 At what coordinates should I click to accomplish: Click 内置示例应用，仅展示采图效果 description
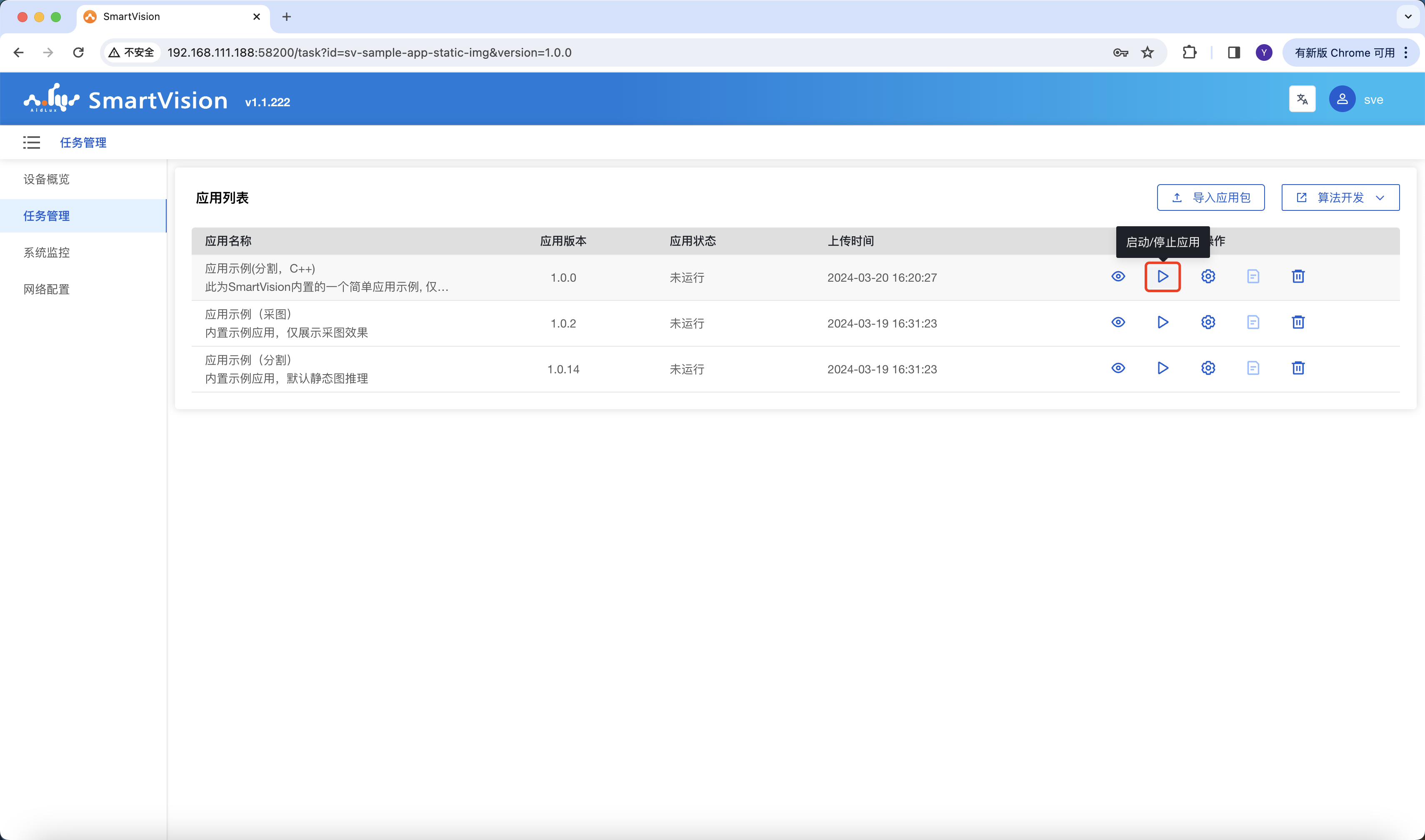point(286,333)
